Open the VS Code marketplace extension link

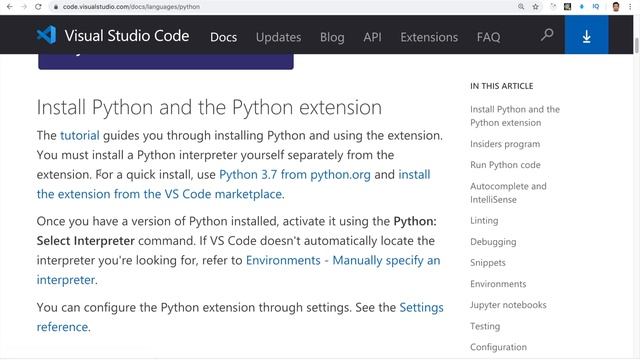160,194
